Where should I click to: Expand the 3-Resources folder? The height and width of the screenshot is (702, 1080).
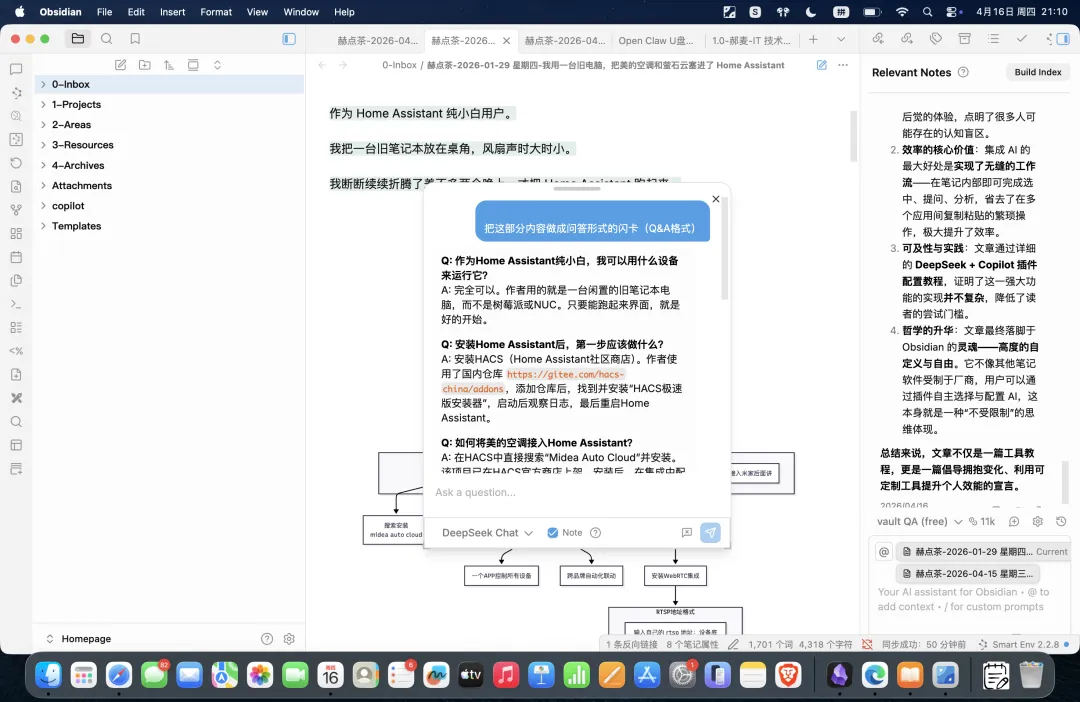pos(43,145)
